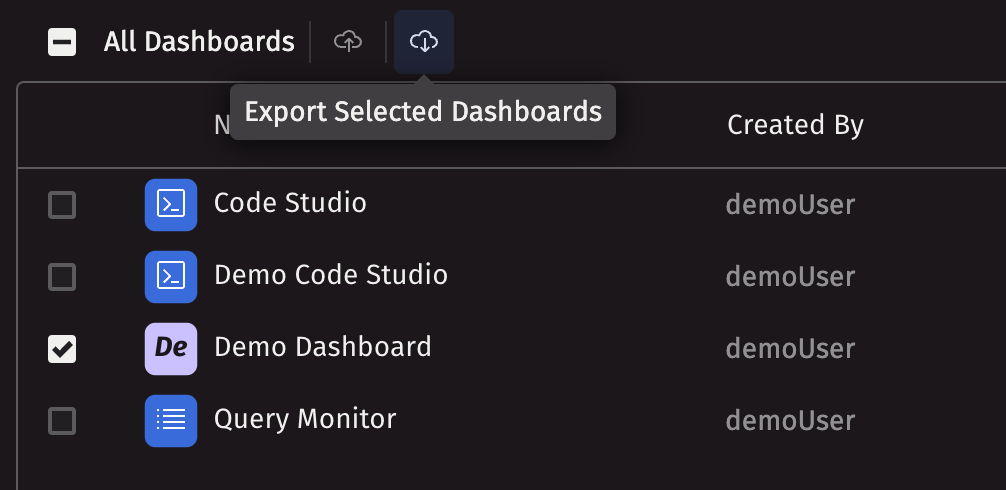Check the Code Studio row checkbox
This screenshot has width=1006, height=490.
point(62,205)
